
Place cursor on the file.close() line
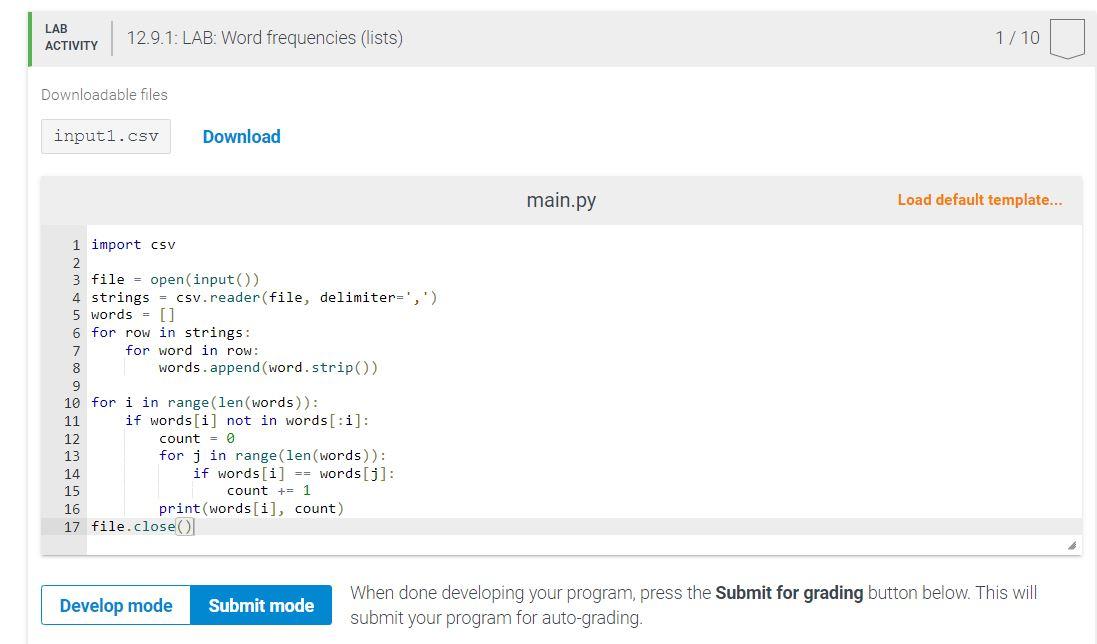point(143,527)
